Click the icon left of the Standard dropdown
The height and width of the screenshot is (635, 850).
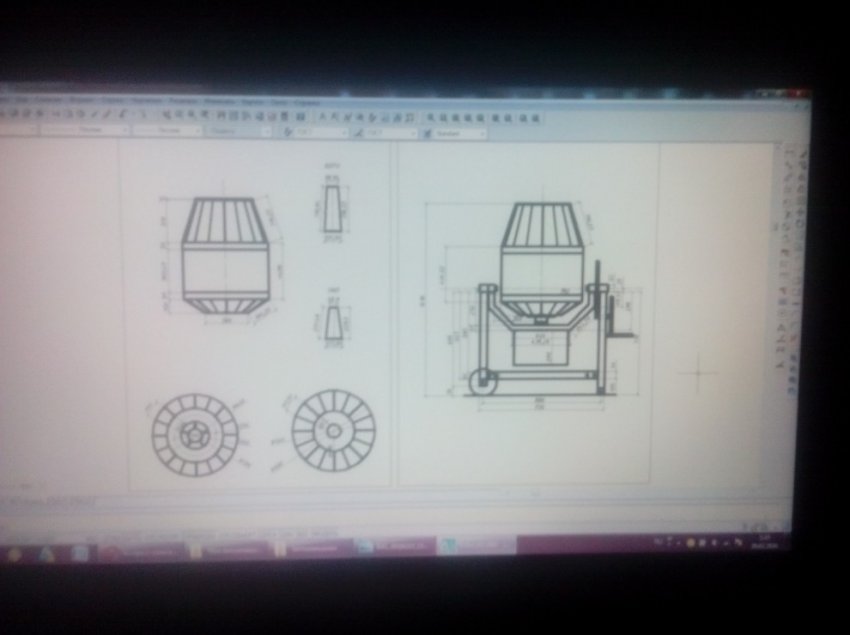tap(425, 132)
